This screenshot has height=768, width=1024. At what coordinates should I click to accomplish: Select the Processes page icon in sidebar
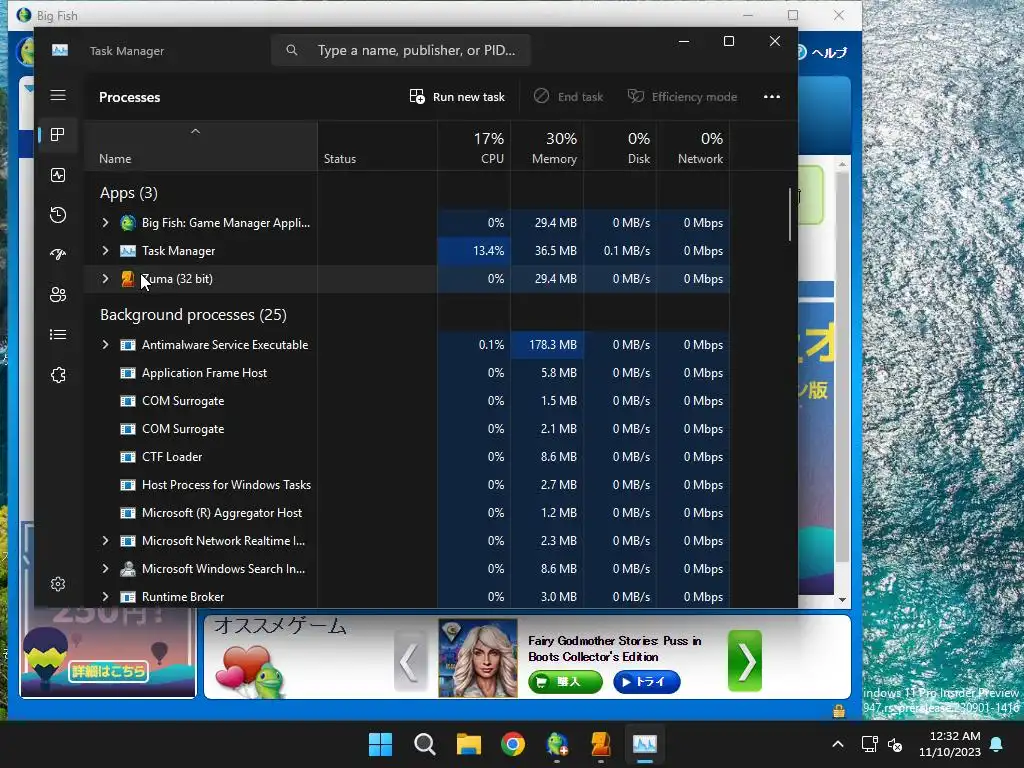pos(58,135)
